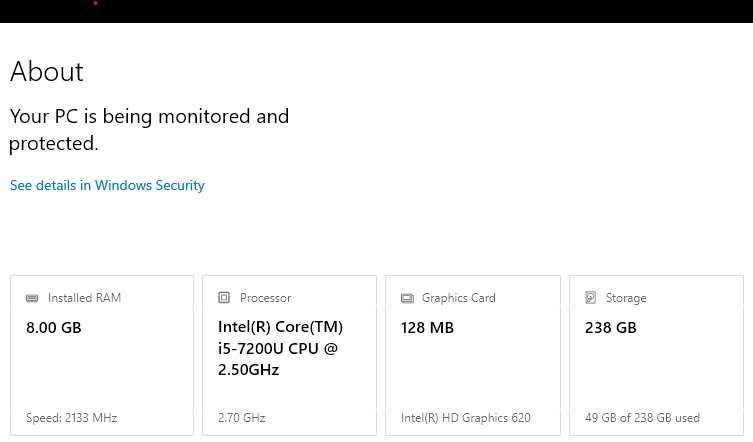Select the 238 GB storage value
The height and width of the screenshot is (442, 753).
point(611,328)
